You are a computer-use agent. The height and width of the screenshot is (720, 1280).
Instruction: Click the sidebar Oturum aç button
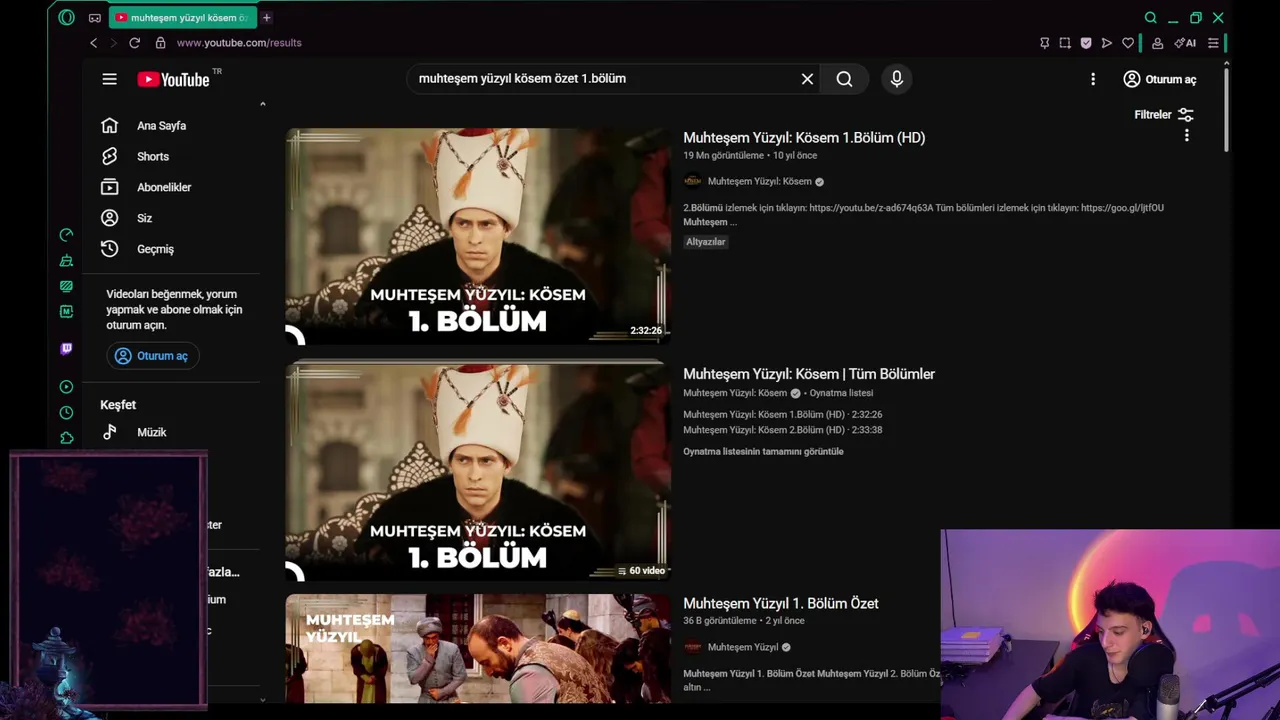153,356
